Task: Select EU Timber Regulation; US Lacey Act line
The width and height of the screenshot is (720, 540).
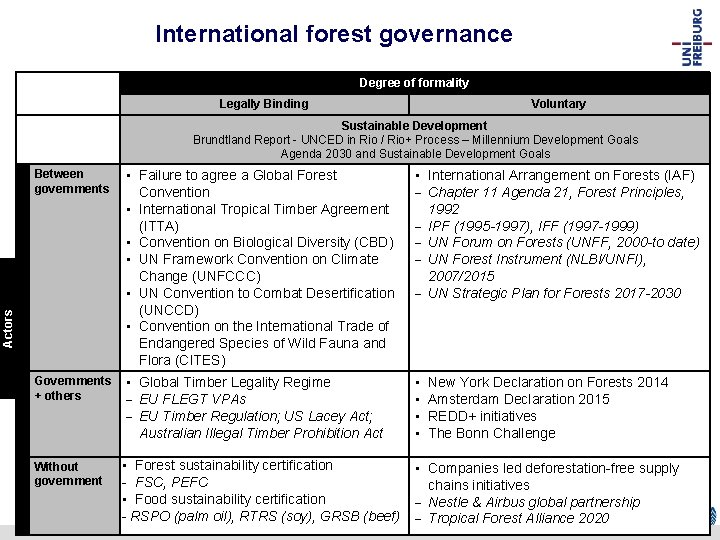Action: point(256,416)
